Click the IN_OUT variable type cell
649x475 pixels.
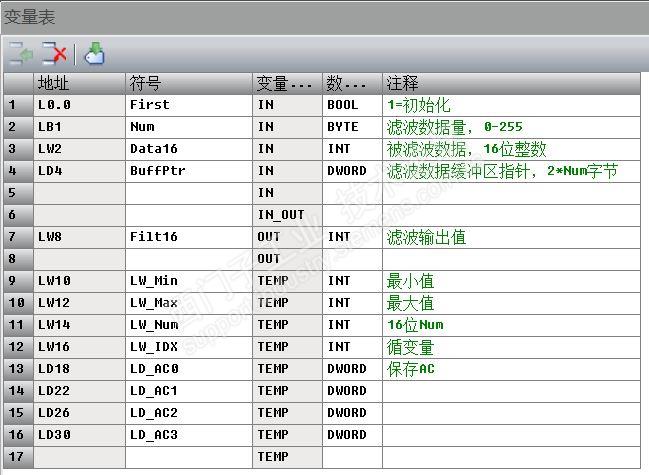(x=287, y=215)
